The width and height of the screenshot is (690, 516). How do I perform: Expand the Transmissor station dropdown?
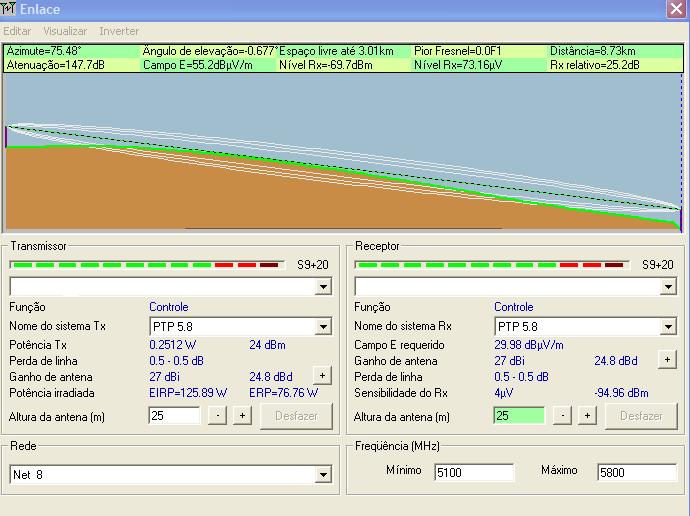click(x=323, y=287)
